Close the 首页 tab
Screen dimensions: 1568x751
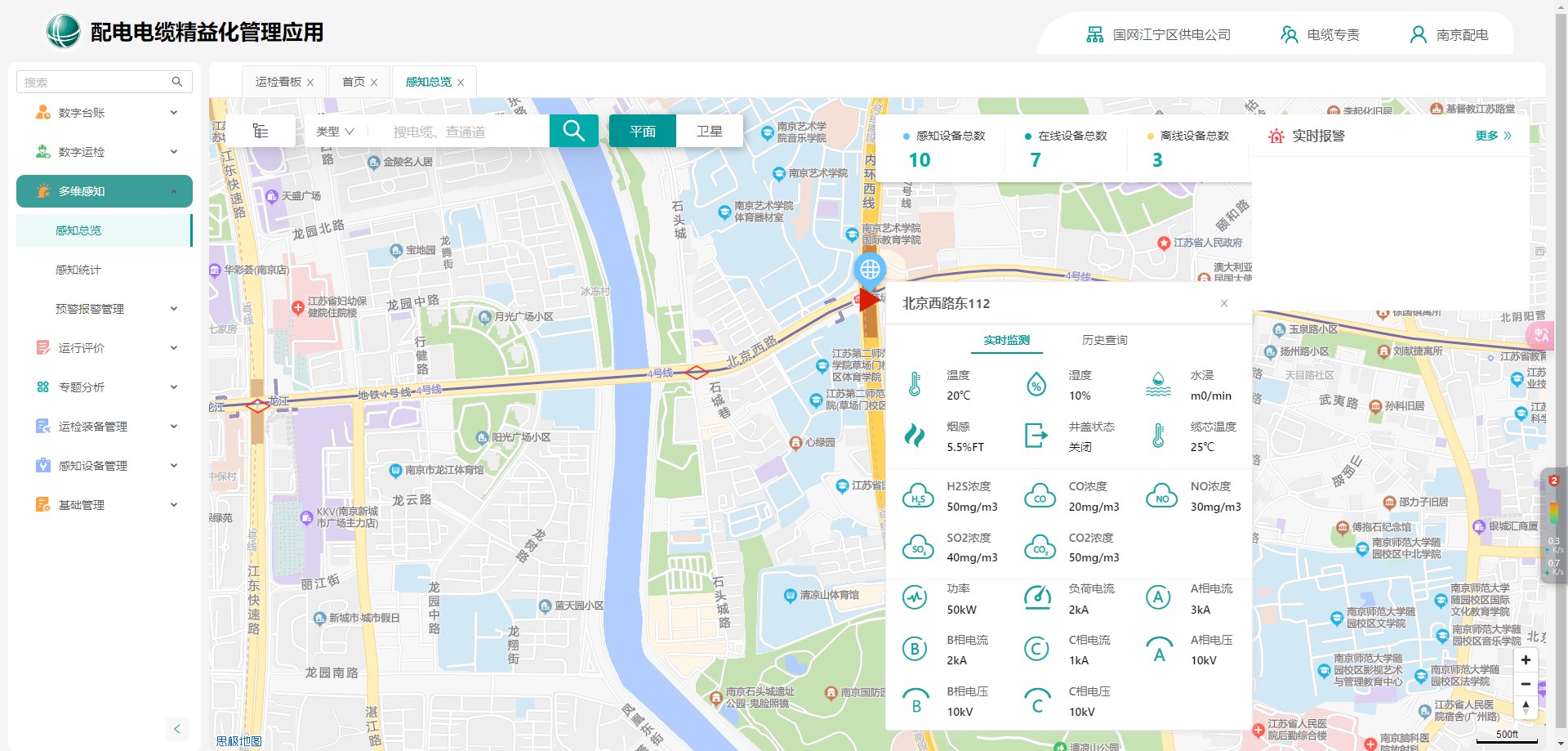pos(374,83)
